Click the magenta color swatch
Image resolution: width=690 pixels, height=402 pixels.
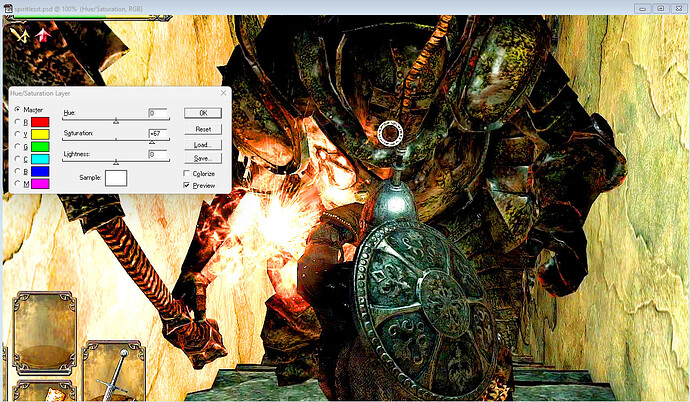40,183
